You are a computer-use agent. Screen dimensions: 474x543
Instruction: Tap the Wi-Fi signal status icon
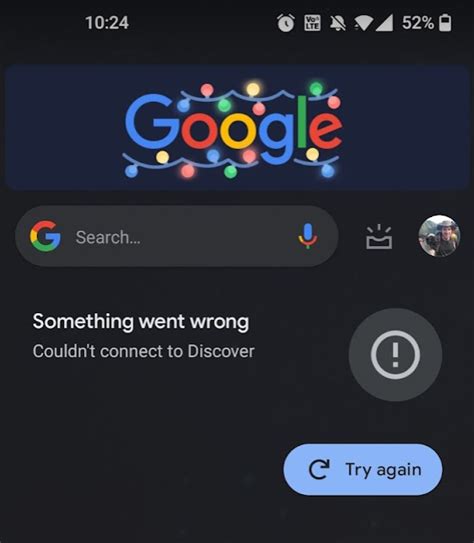pos(362,24)
